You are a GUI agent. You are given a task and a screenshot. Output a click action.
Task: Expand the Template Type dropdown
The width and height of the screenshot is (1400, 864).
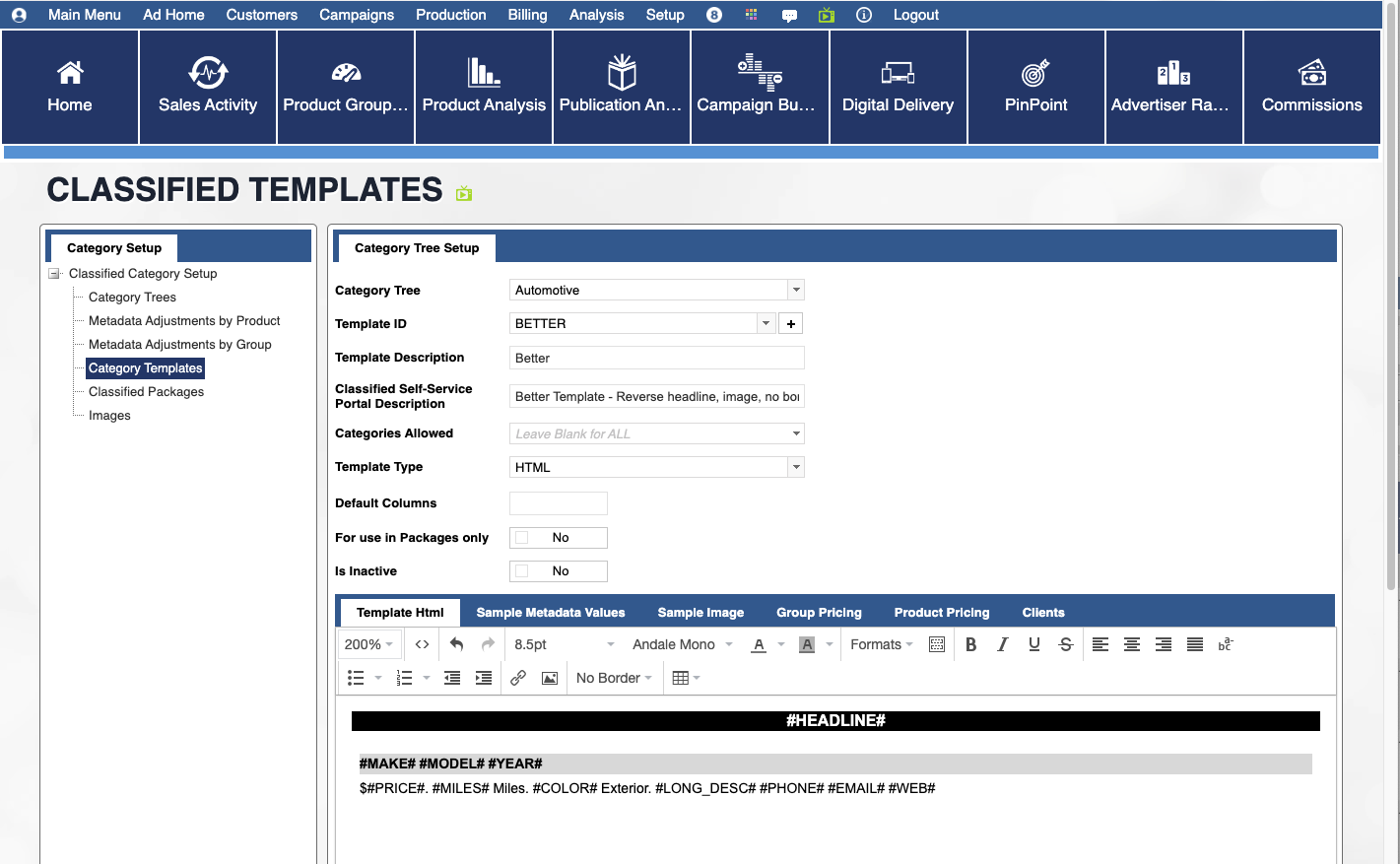[x=796, y=467]
